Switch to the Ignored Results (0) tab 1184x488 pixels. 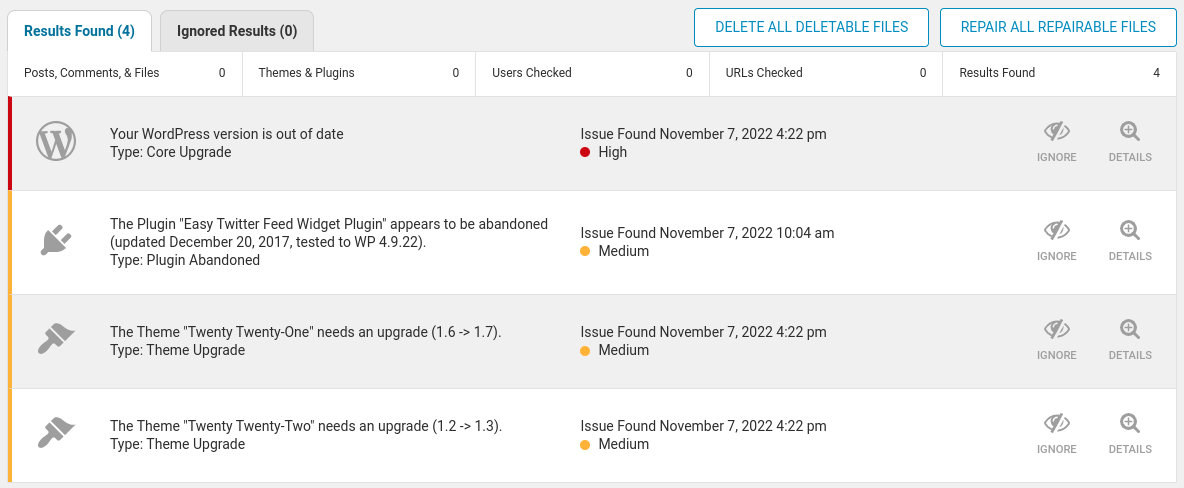[x=237, y=31]
